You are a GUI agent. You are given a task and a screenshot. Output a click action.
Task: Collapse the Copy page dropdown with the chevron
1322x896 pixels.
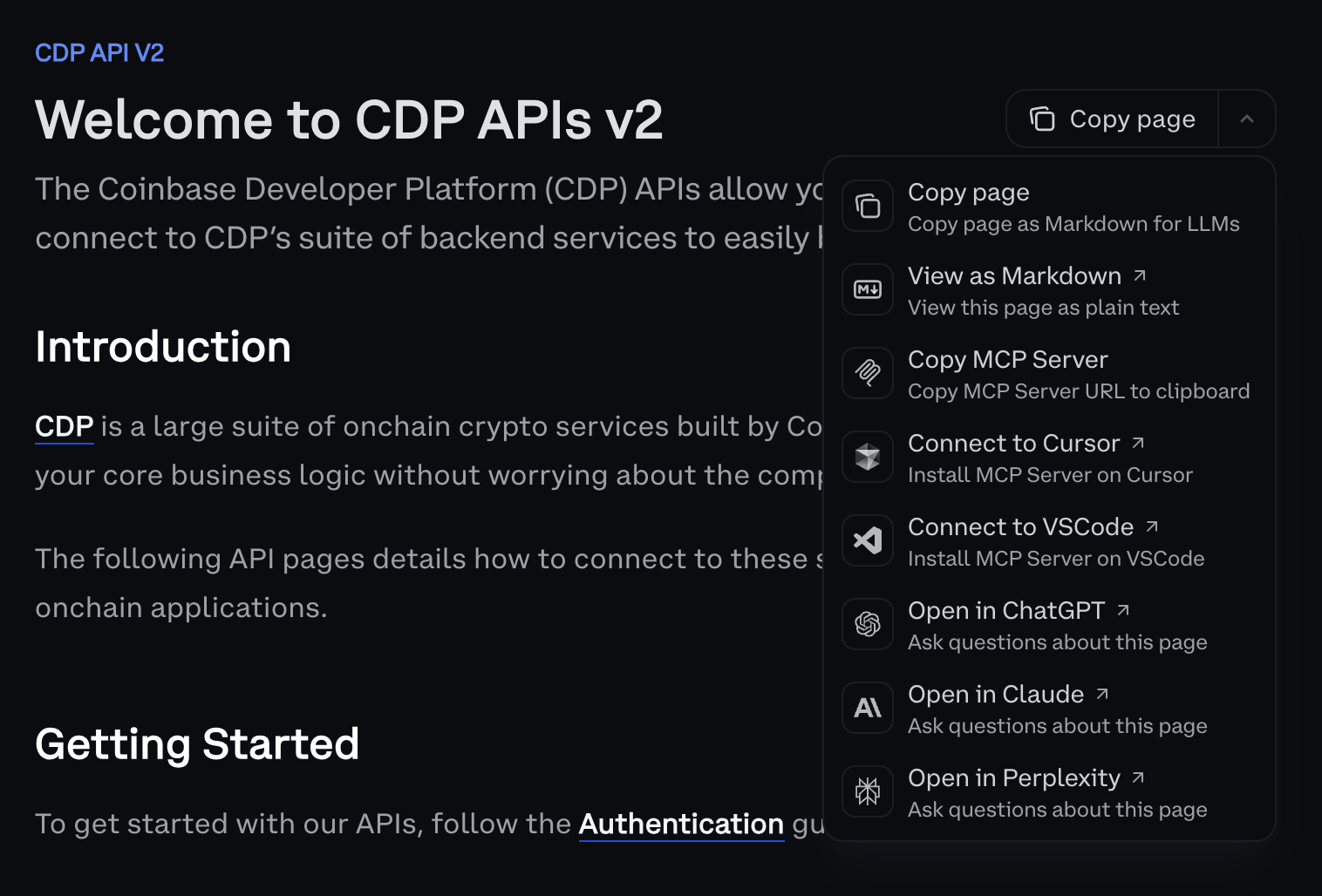tap(1247, 119)
